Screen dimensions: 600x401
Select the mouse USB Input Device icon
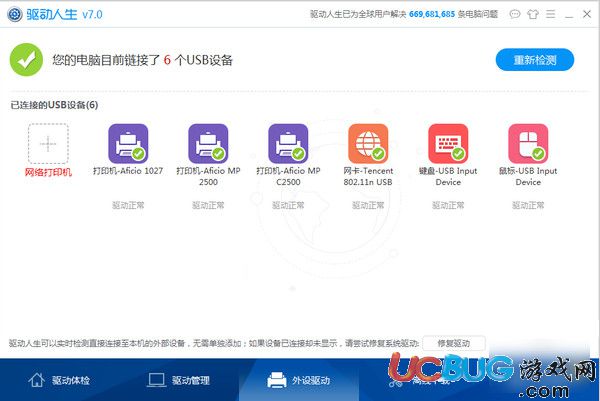click(528, 143)
